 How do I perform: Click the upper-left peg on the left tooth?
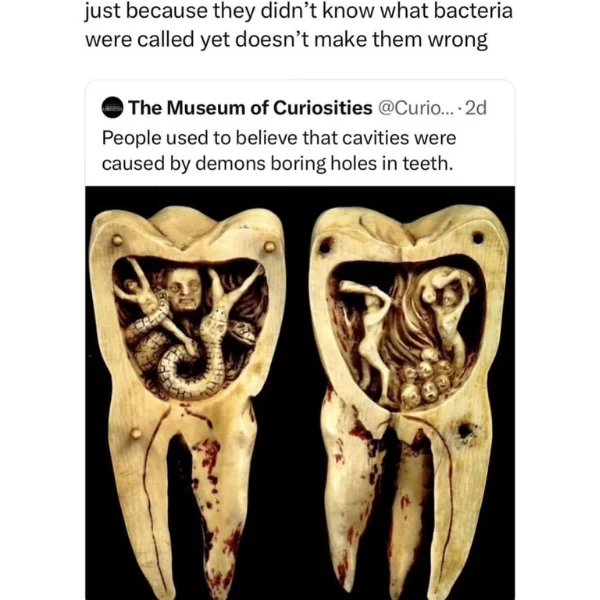click(117, 240)
